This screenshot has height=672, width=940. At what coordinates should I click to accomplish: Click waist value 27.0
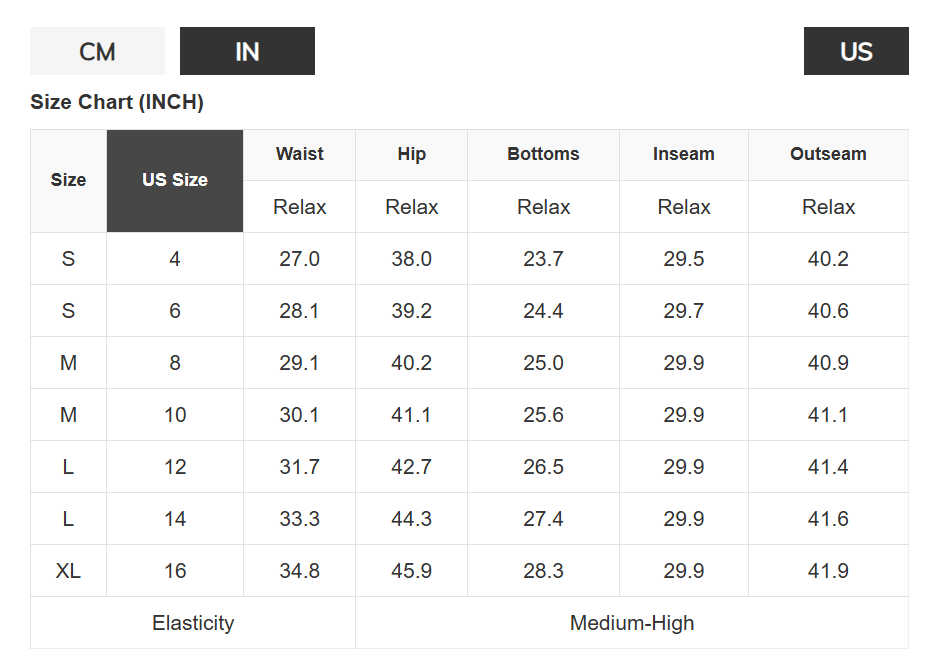(x=300, y=259)
